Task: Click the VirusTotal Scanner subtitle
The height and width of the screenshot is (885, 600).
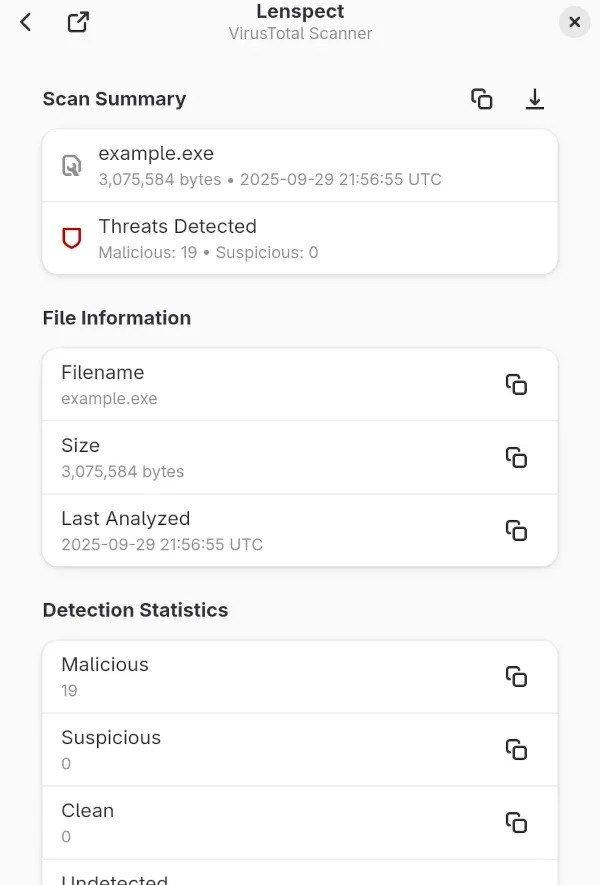Action: 300,33
